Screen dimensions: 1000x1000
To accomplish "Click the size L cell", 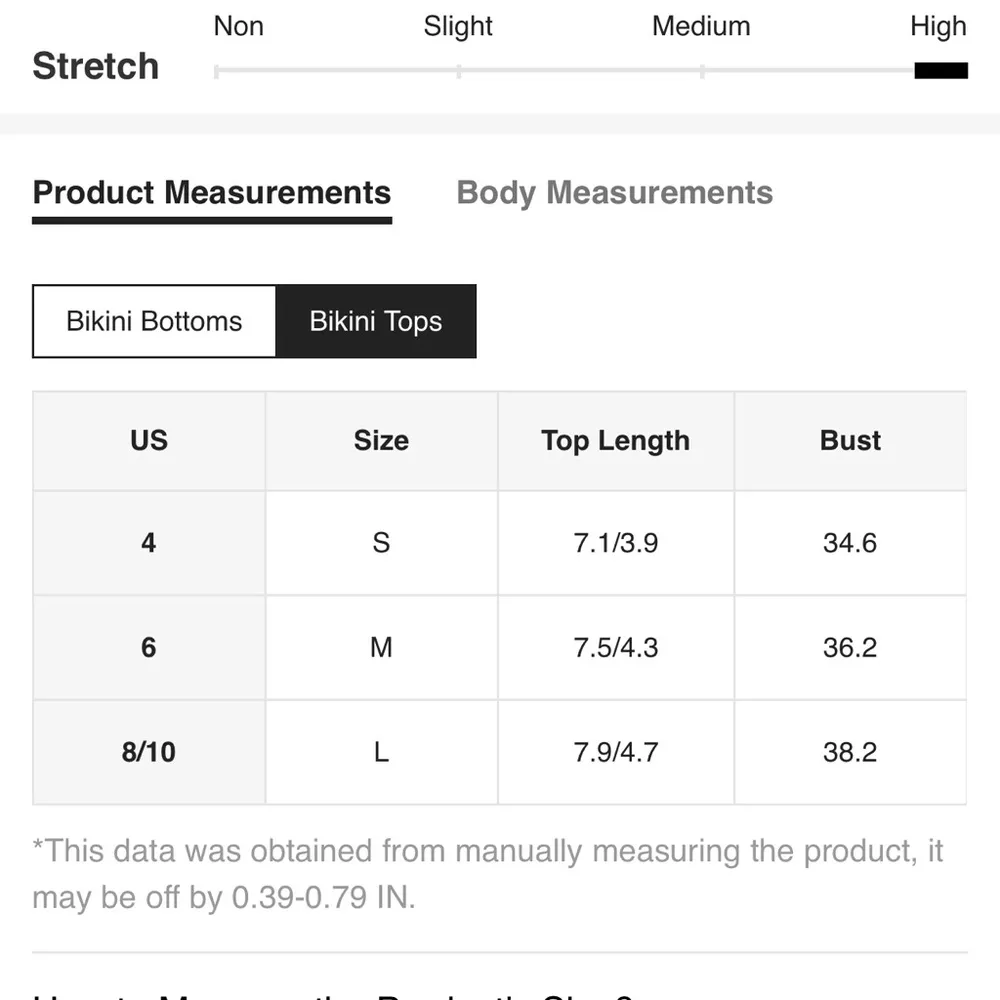I will (x=381, y=752).
